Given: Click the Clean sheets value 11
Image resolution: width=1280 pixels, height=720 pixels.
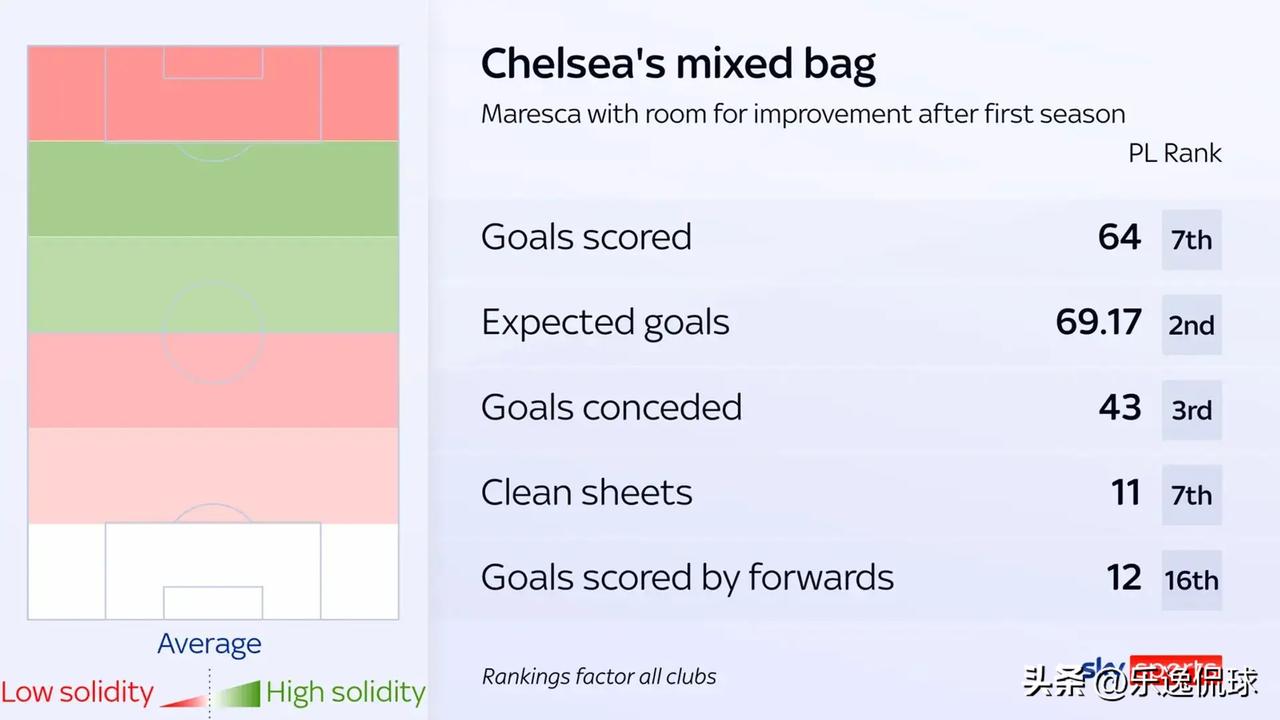Looking at the screenshot, I should 1125,492.
